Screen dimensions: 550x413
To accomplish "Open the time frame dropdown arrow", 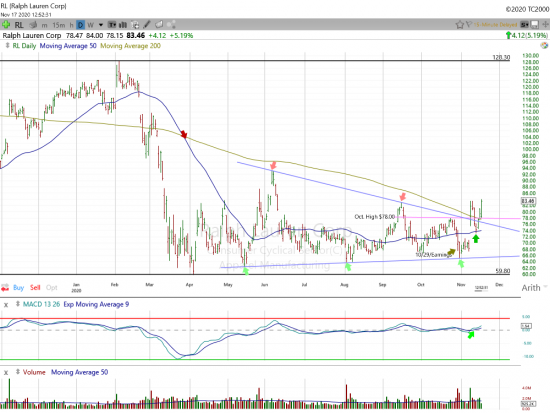I will [x=101, y=25].
